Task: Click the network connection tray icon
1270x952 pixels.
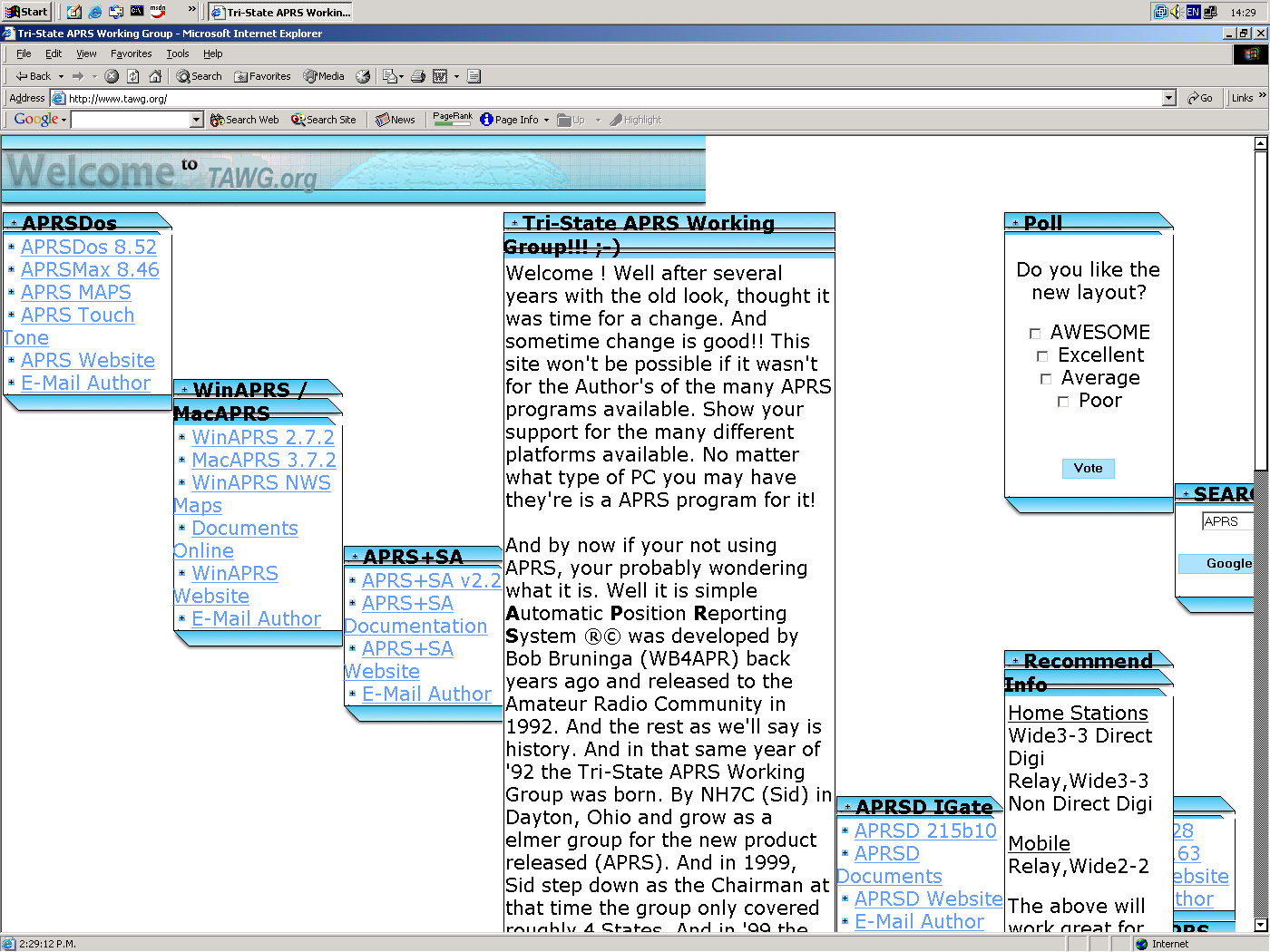Action: pyautogui.click(x=1209, y=12)
